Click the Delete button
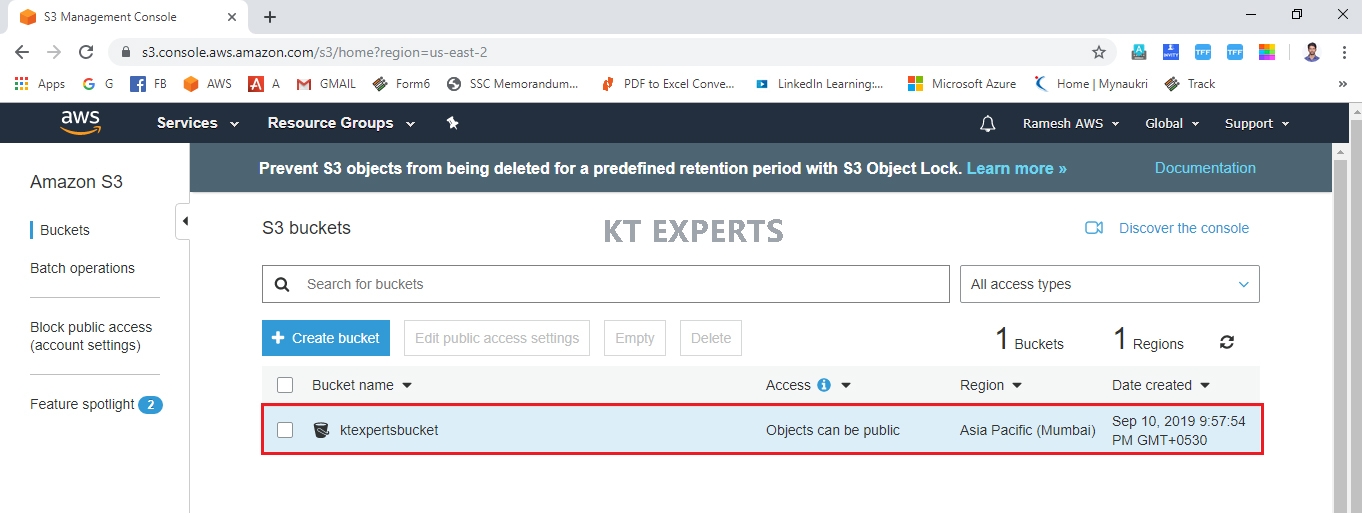The height and width of the screenshot is (513, 1362). pos(711,338)
